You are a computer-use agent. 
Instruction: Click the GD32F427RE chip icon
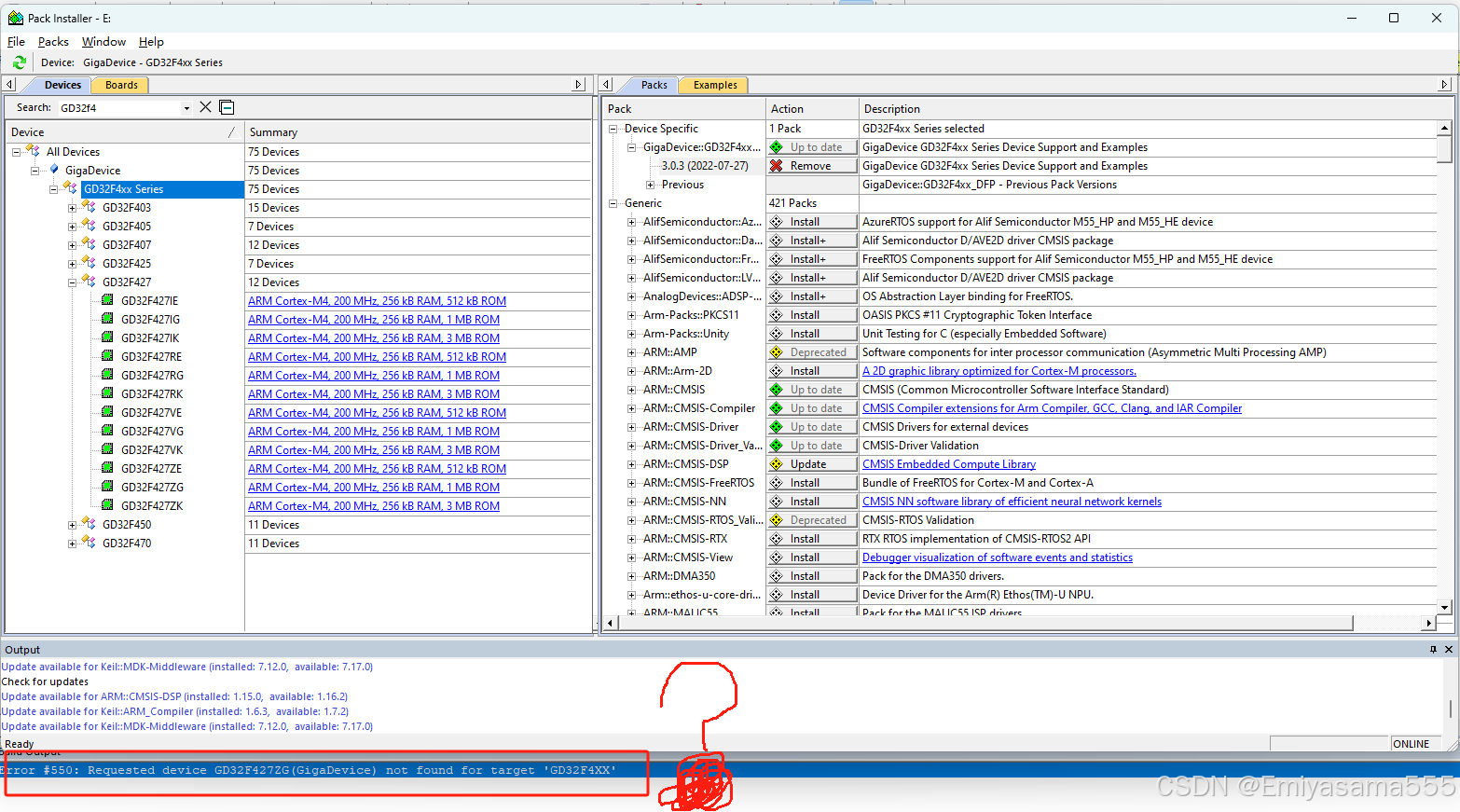coord(107,356)
